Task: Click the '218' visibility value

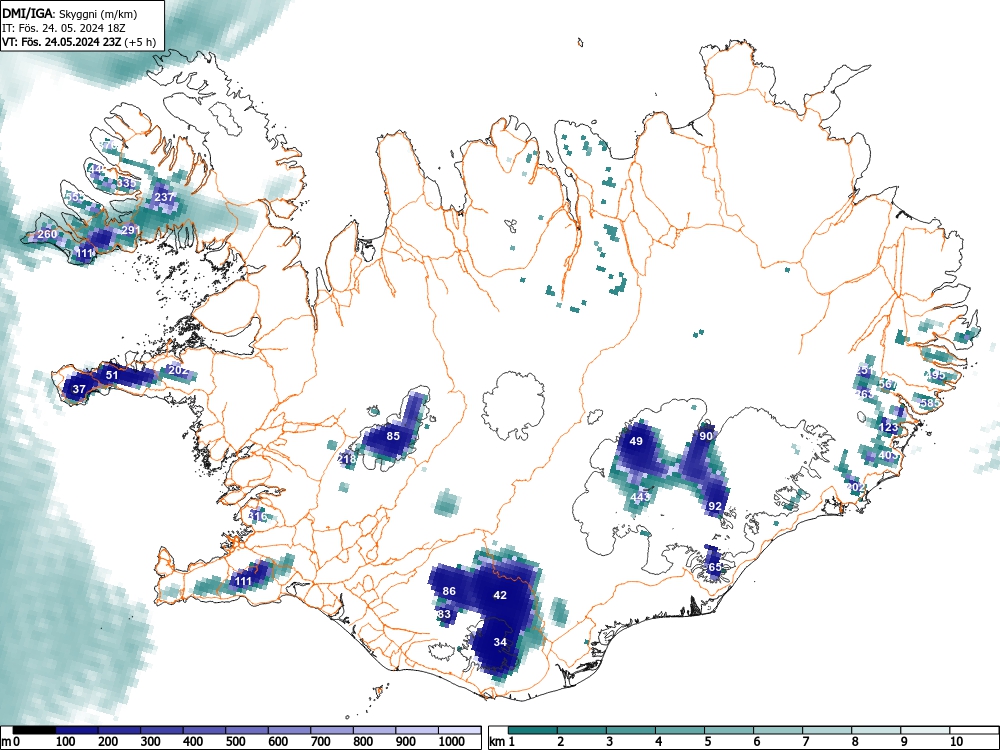Action: tap(347, 459)
